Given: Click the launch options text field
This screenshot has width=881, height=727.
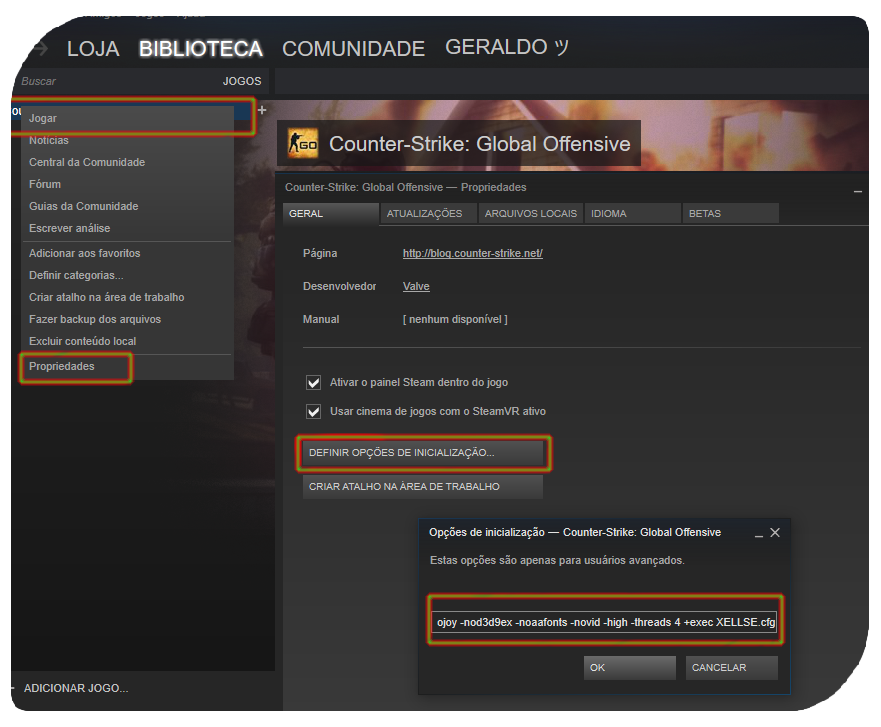Looking at the screenshot, I should coord(604,622).
